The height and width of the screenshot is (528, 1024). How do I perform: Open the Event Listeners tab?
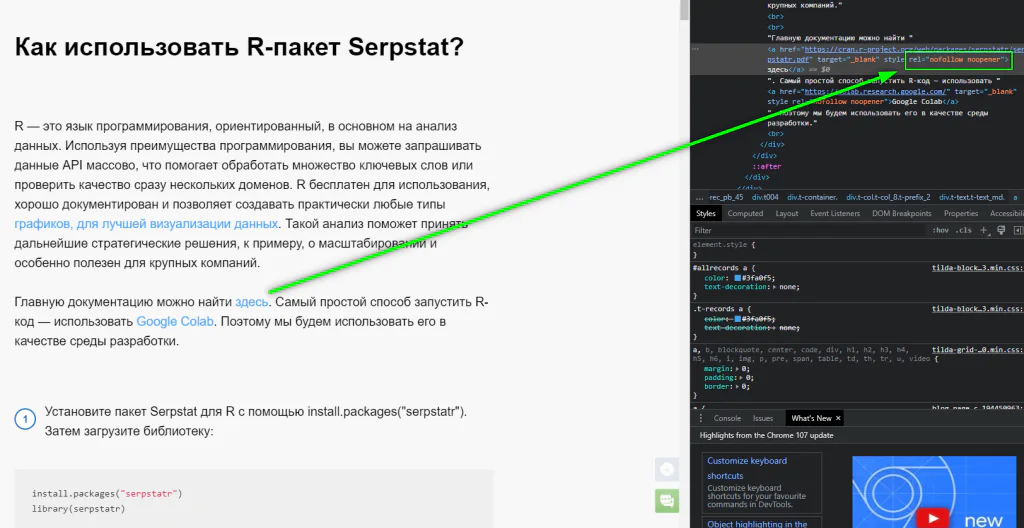(x=835, y=214)
